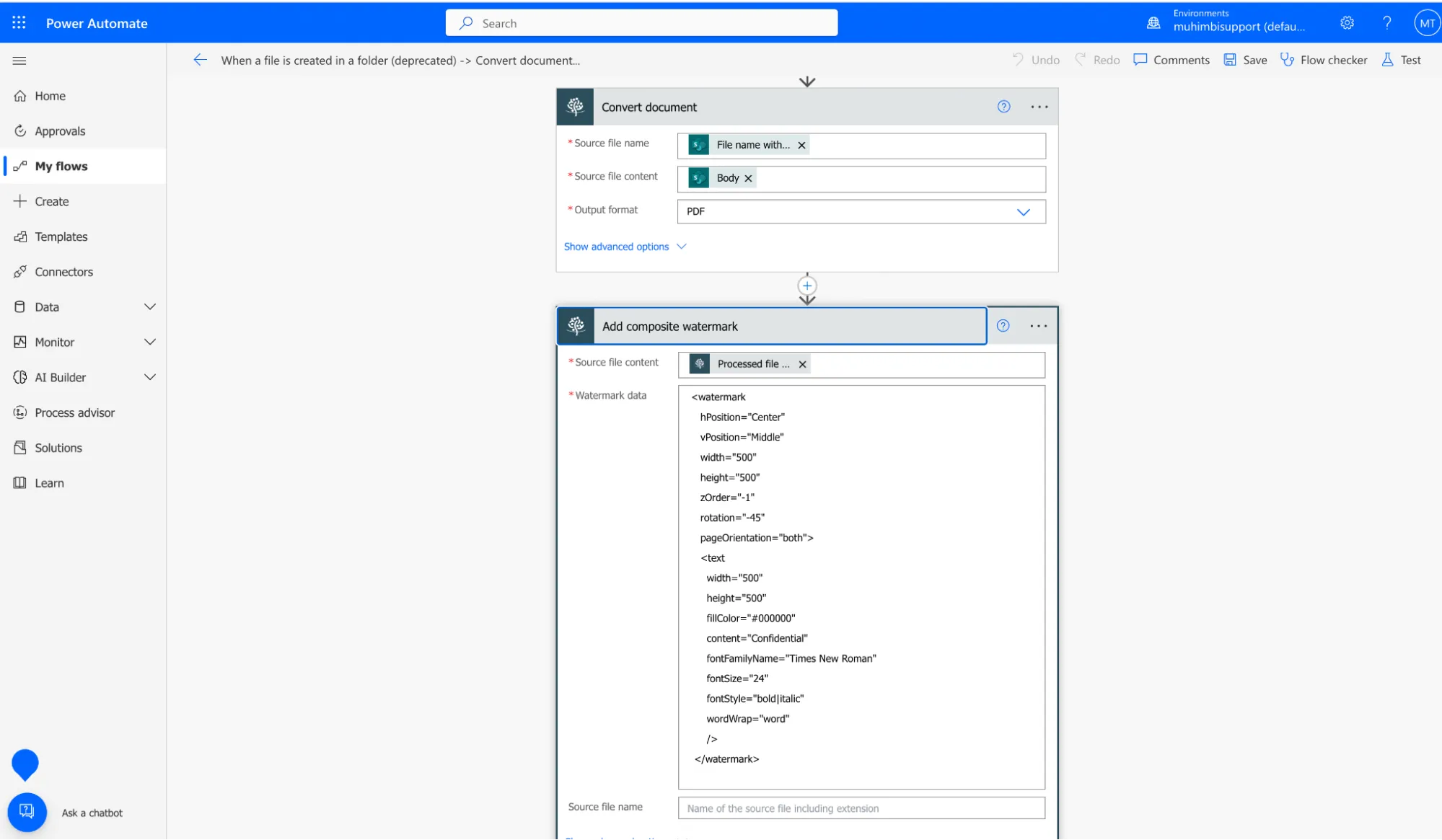This screenshot has width=1442, height=840.
Task: Open Power Automate settings gear
Action: (1346, 22)
